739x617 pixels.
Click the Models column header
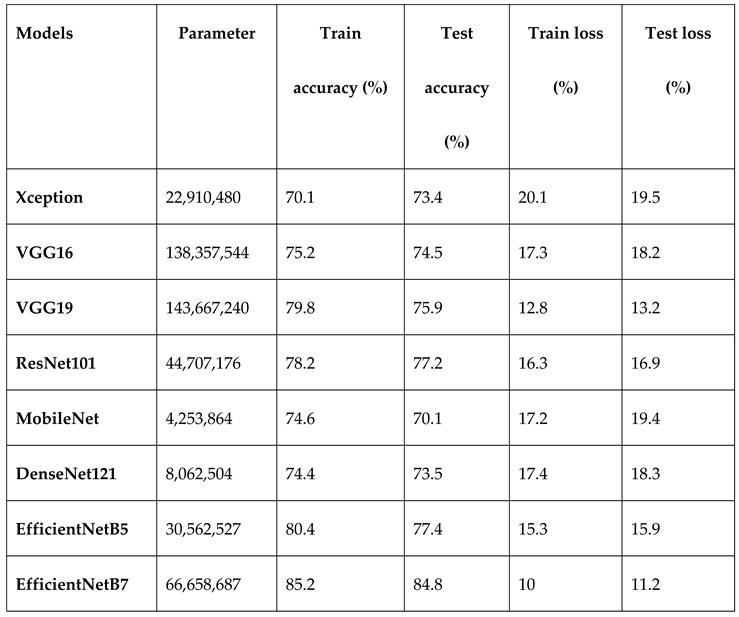[x=45, y=33]
